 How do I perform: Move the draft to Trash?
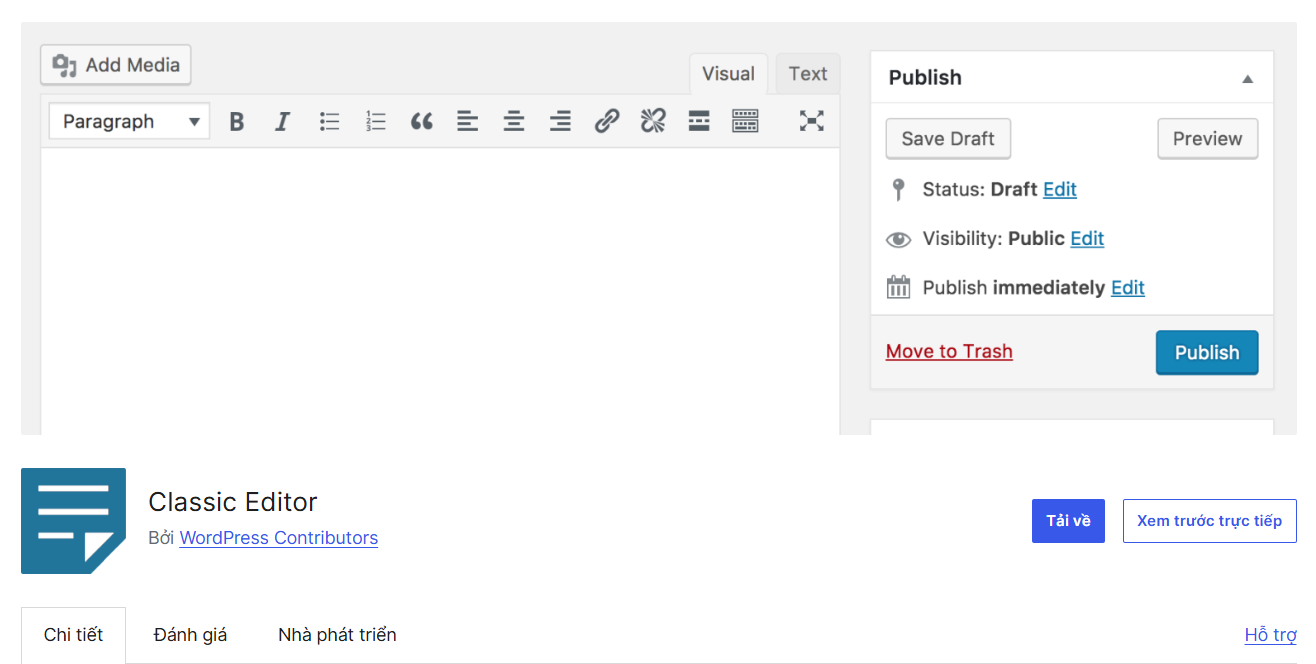948,351
